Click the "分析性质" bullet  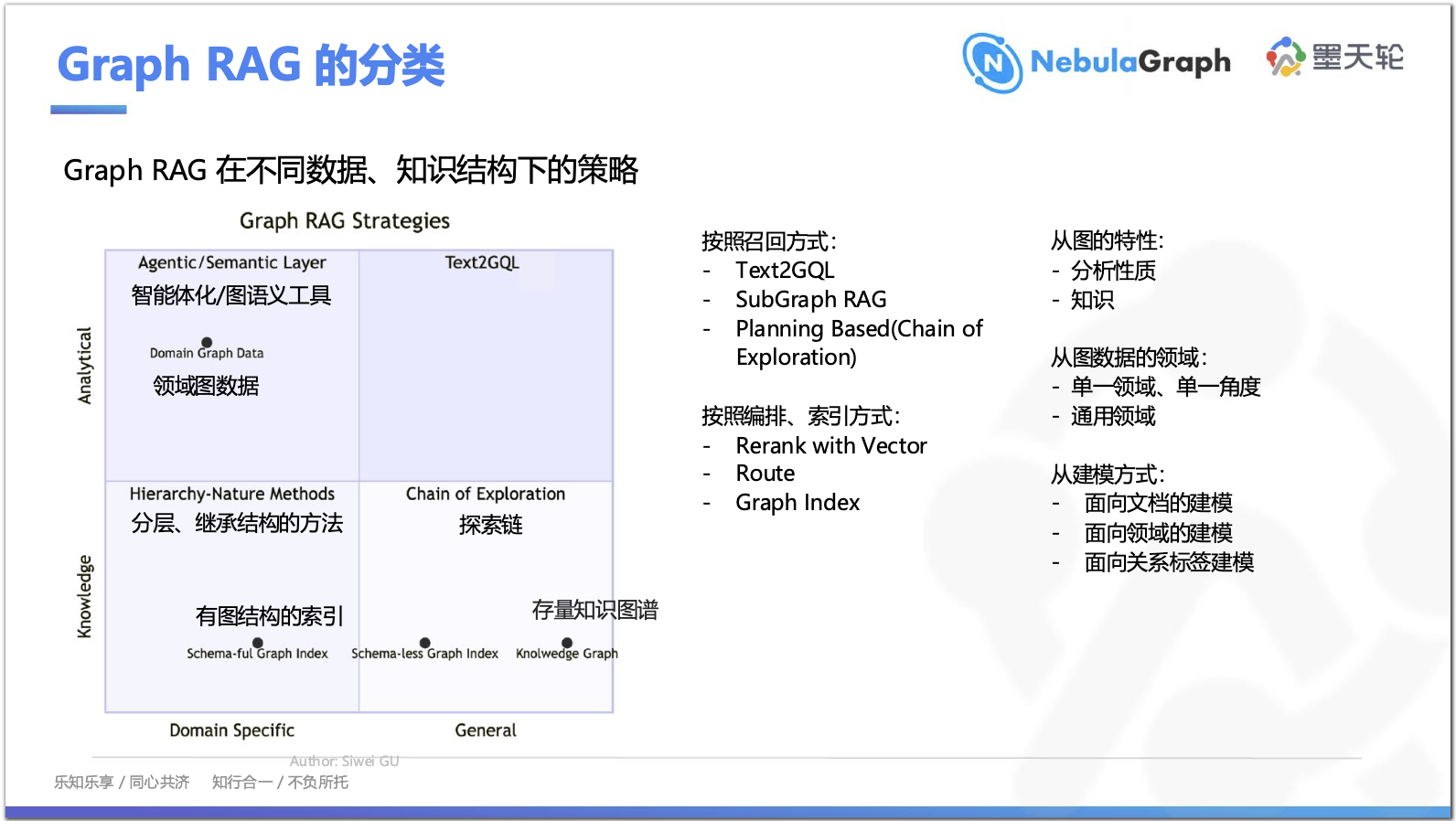(x=1113, y=271)
